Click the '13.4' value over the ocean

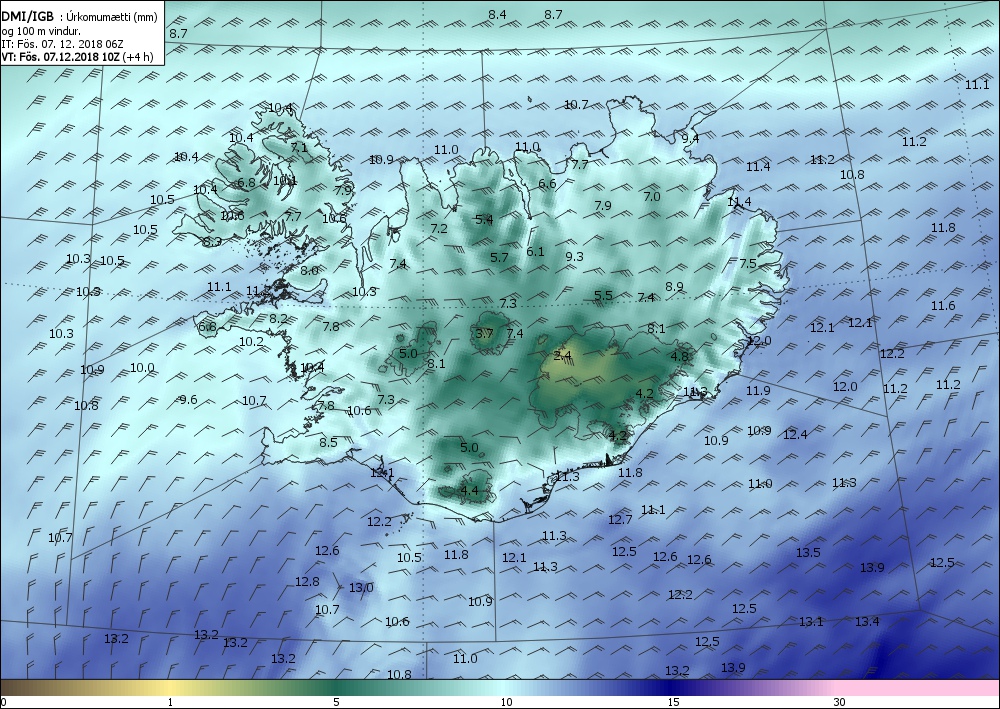(x=867, y=621)
